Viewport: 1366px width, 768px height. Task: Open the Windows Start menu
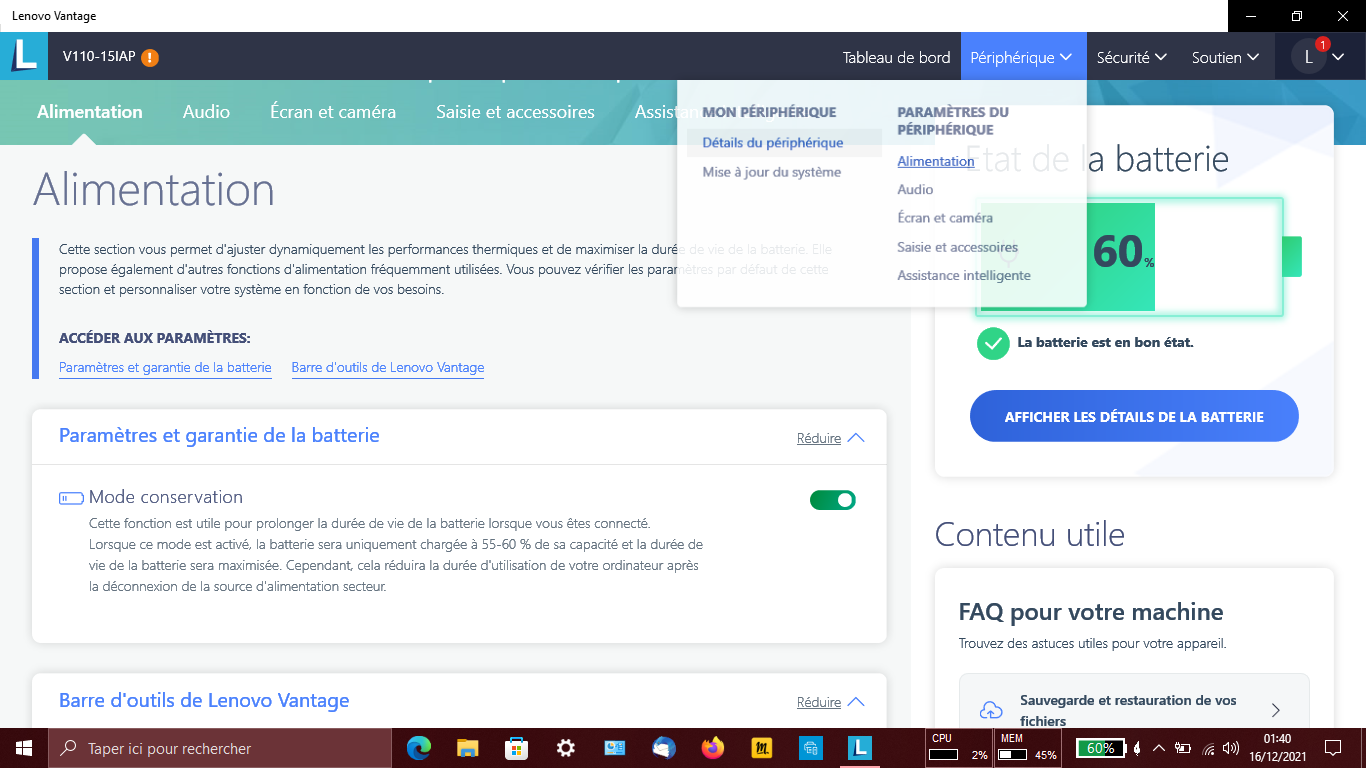click(24, 748)
